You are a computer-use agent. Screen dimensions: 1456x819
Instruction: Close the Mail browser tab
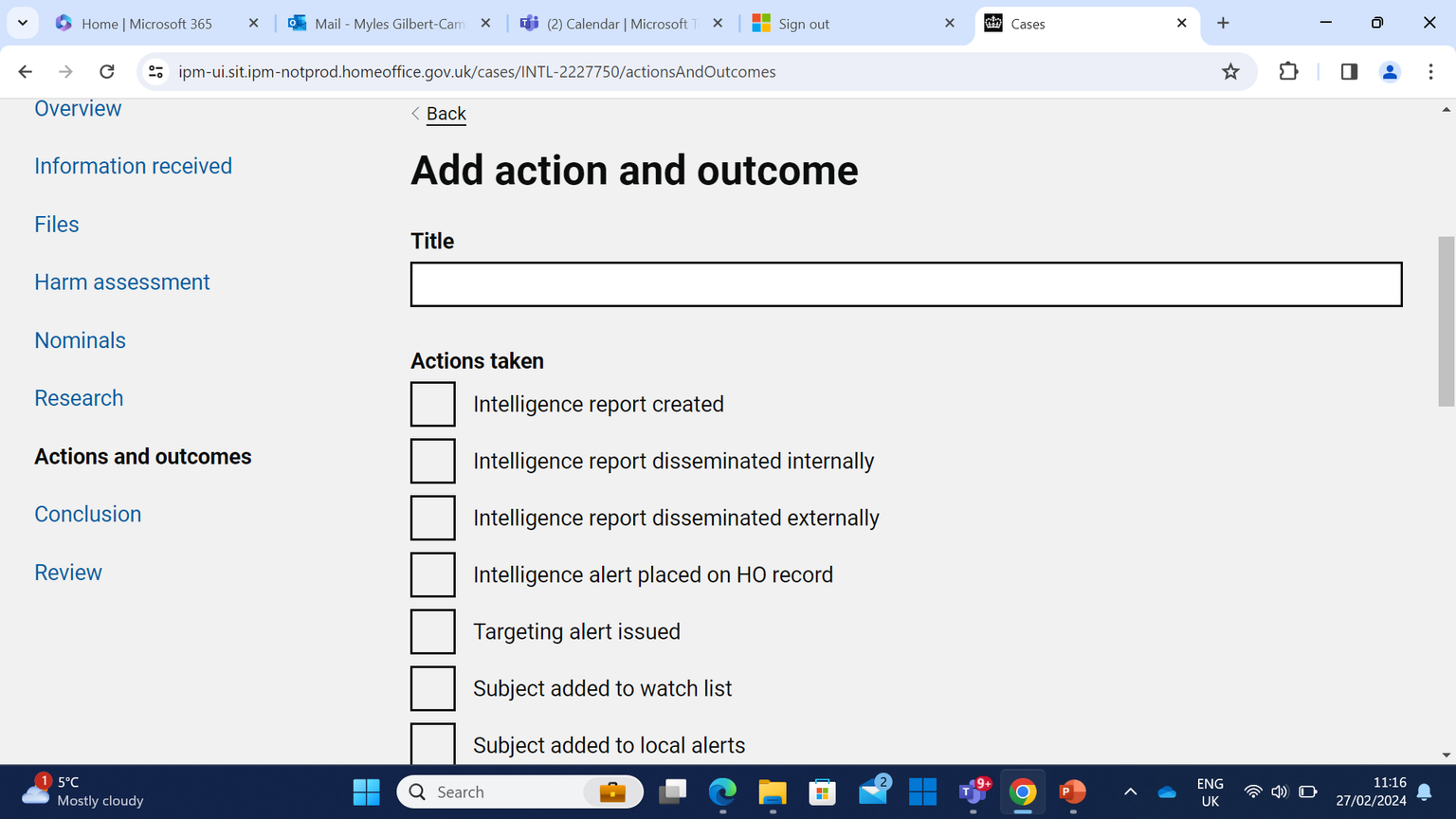tap(485, 24)
